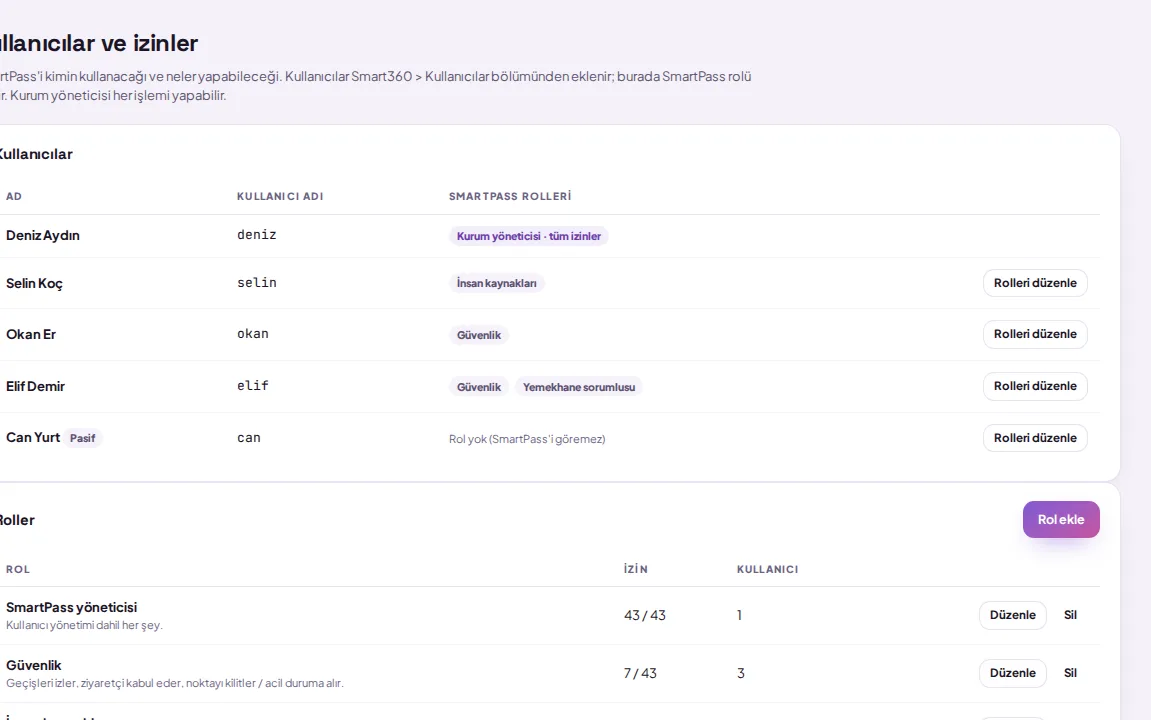
Task: Click the AD column header
Action: [14, 197]
